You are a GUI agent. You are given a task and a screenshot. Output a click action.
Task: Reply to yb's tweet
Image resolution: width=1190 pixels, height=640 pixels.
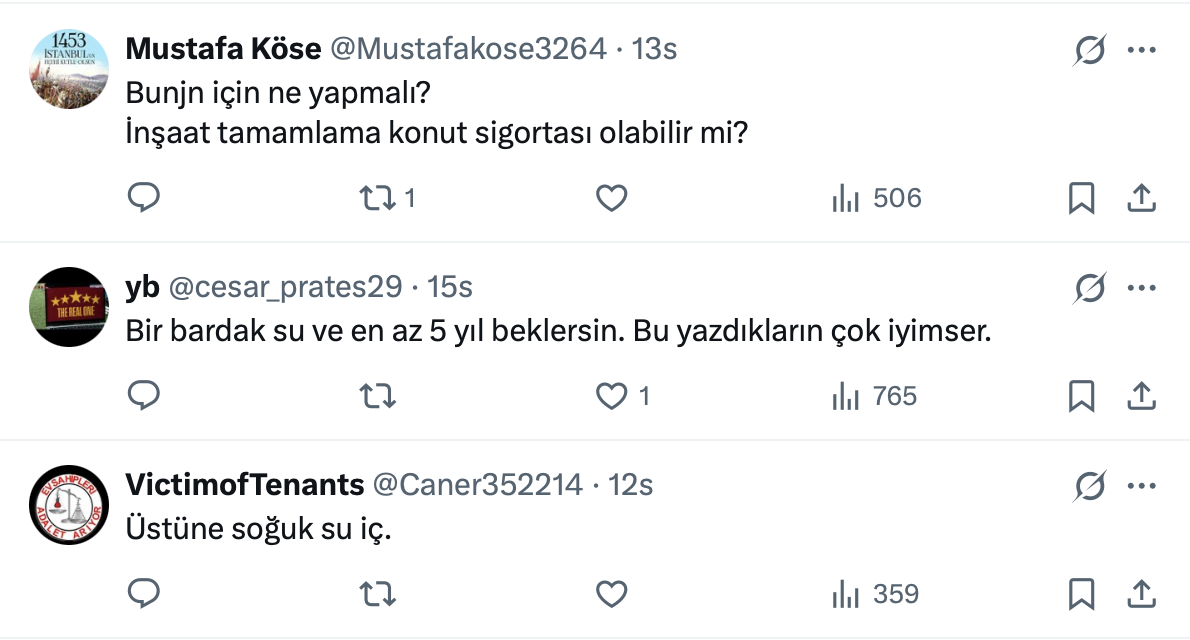pyautogui.click(x=145, y=397)
